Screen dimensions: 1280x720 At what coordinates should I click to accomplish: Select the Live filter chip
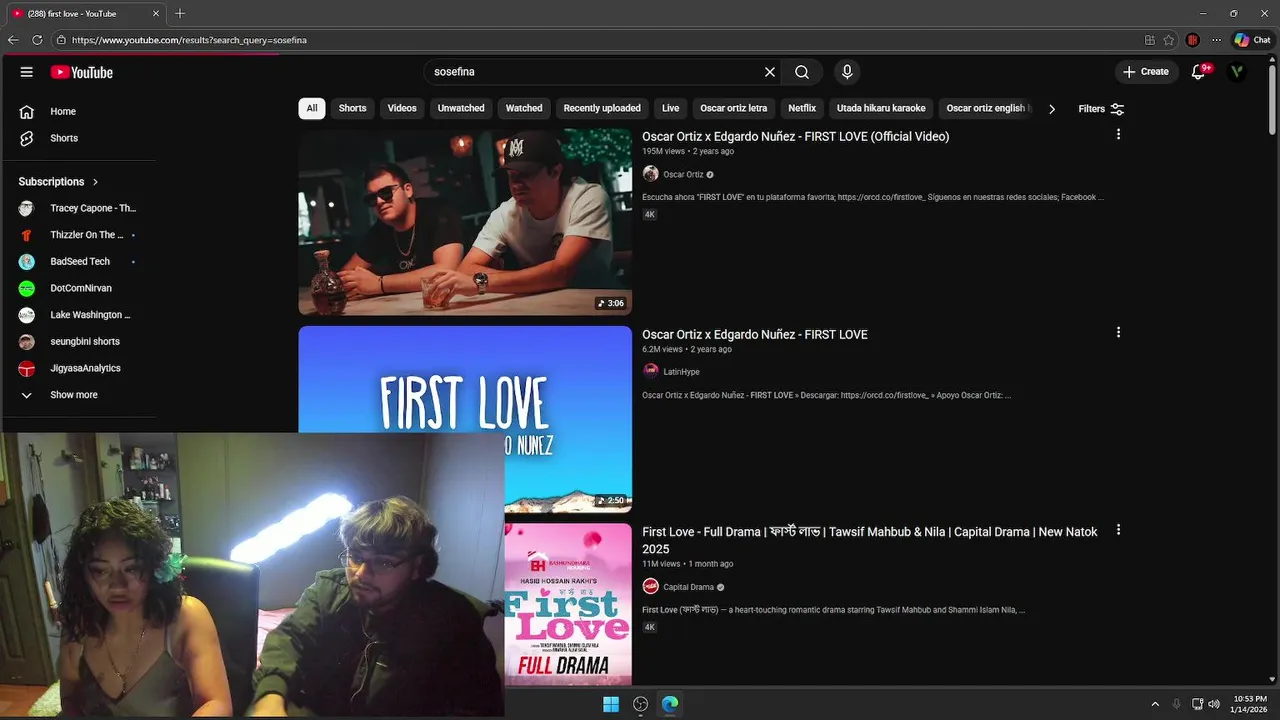(670, 108)
